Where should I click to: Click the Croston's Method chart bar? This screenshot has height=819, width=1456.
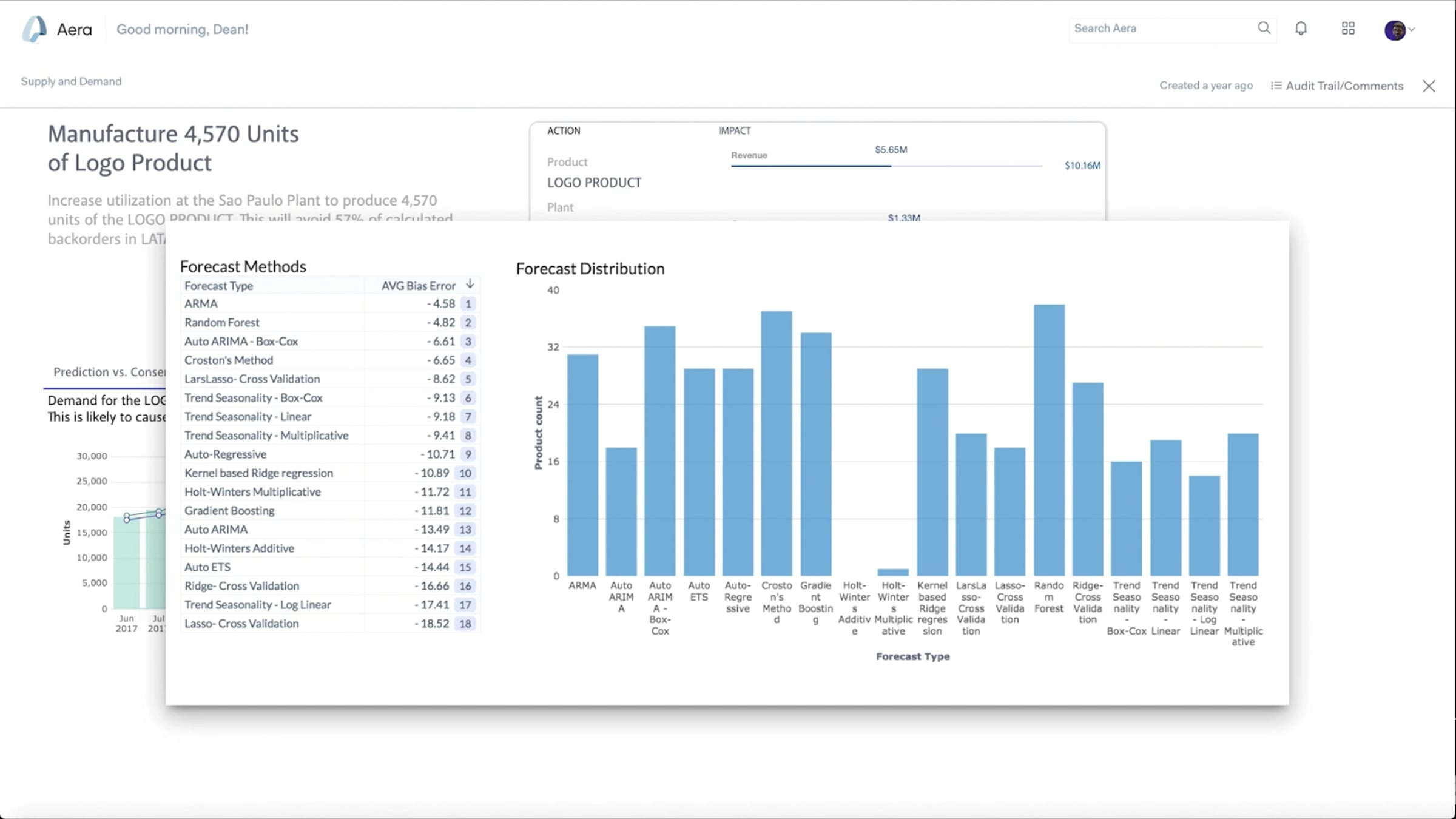click(777, 443)
